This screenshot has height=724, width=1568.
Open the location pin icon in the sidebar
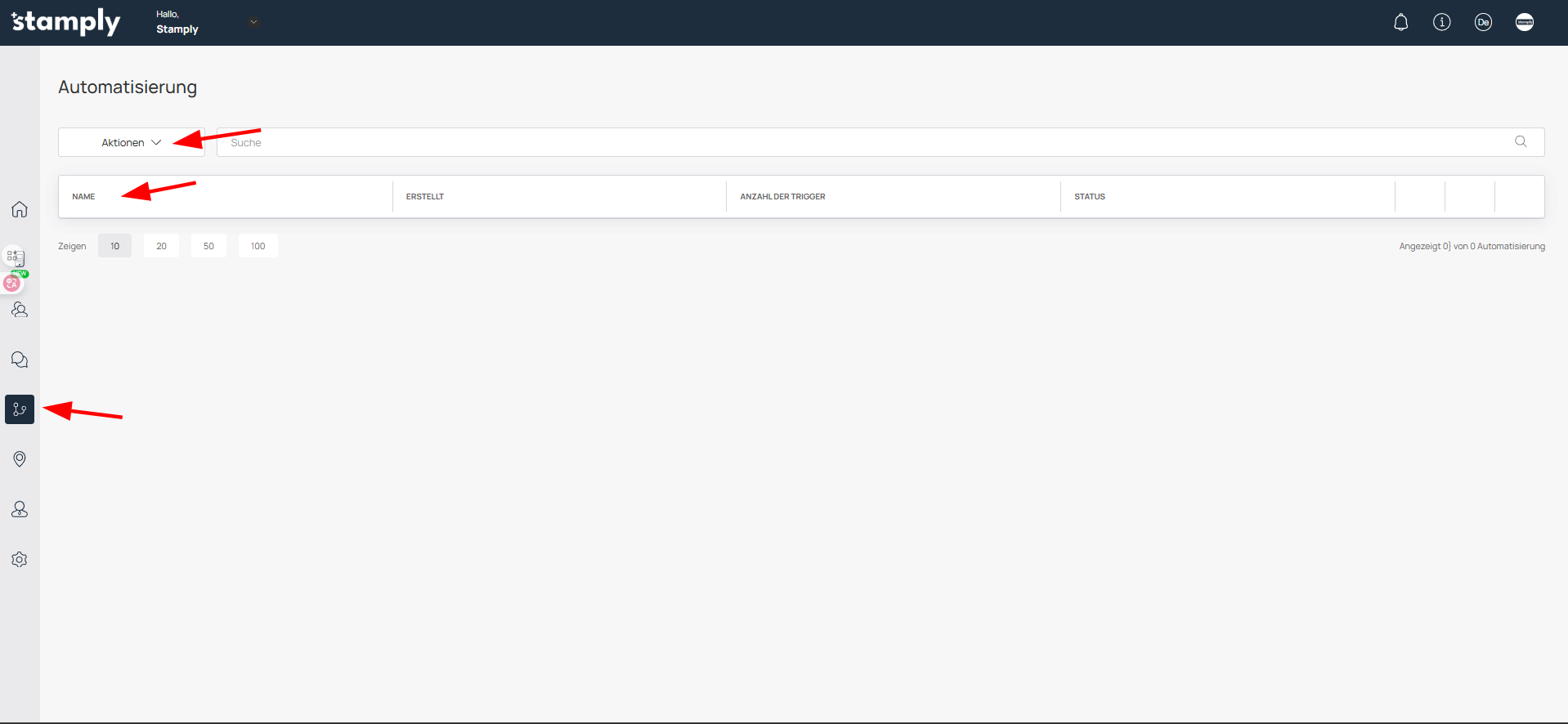click(x=20, y=459)
